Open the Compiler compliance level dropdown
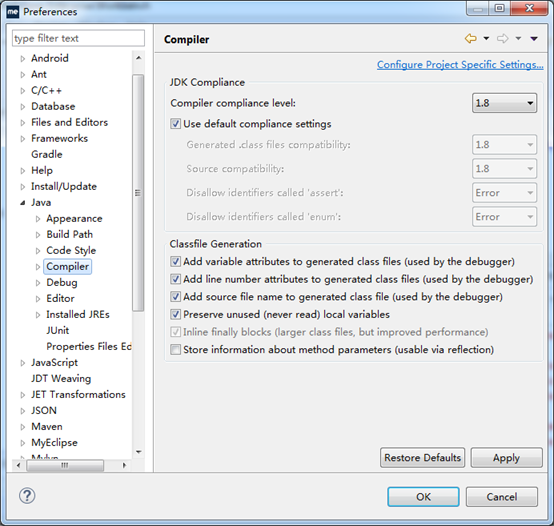Screen dimensions: 554x526 coord(504,103)
